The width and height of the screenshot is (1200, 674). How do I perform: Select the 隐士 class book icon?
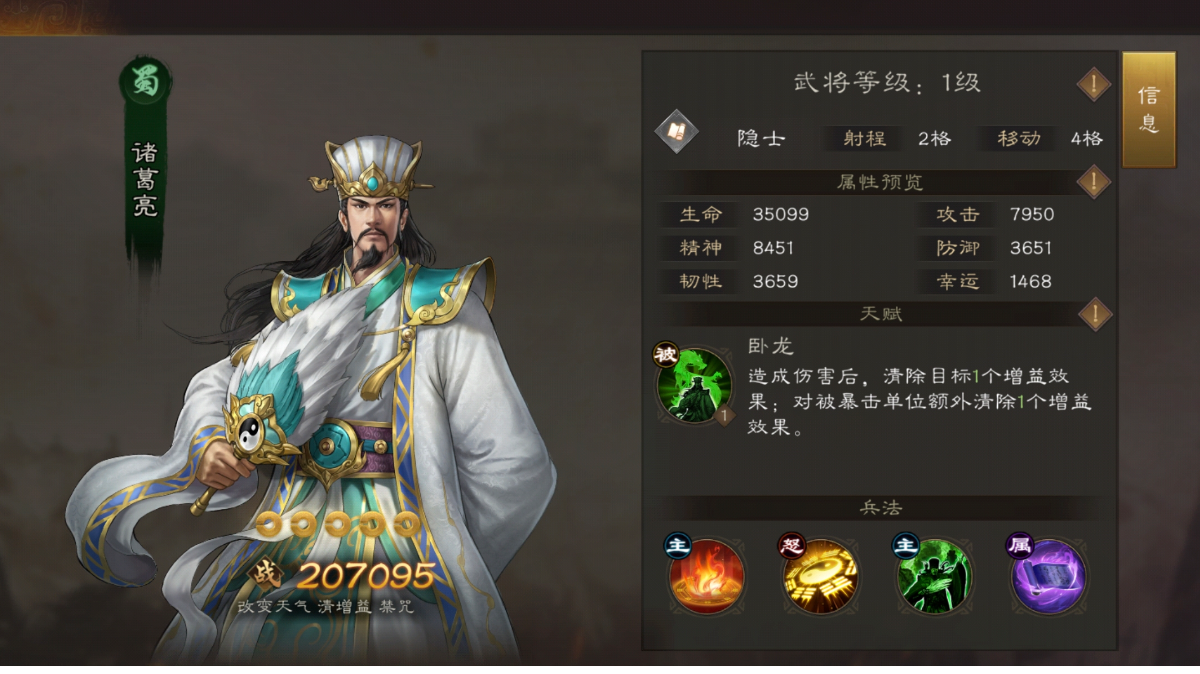click(x=676, y=131)
